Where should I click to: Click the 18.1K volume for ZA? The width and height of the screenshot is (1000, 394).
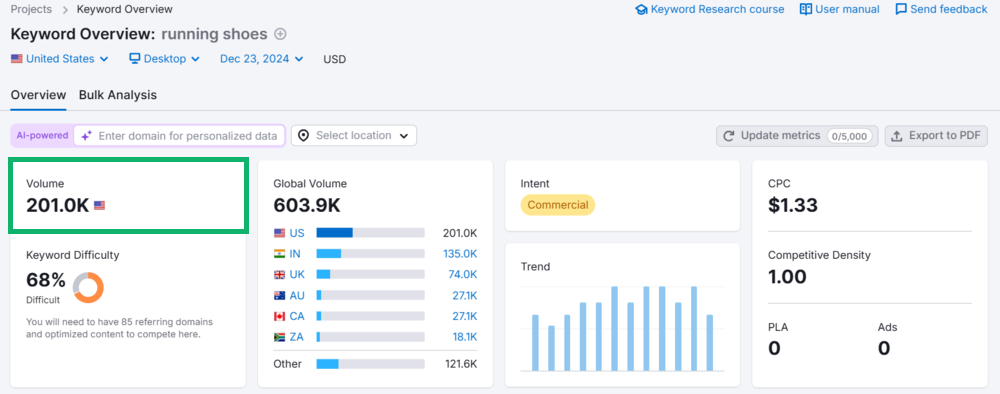coord(464,337)
